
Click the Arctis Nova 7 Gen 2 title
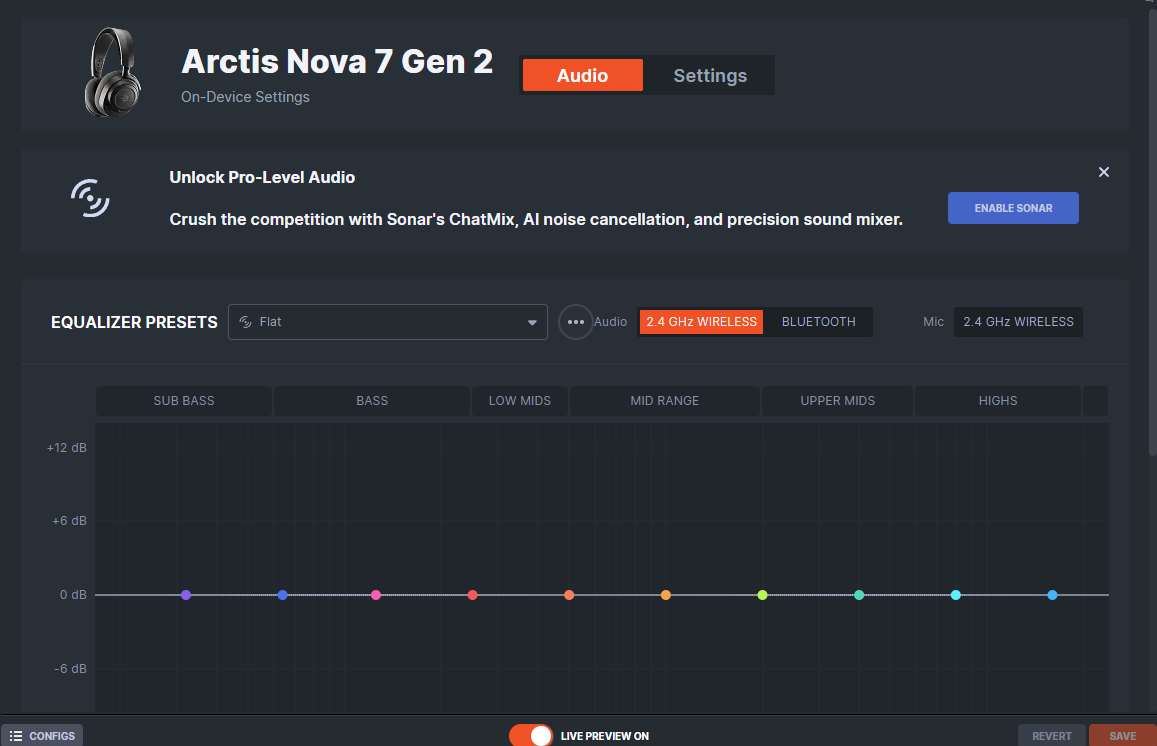point(337,61)
